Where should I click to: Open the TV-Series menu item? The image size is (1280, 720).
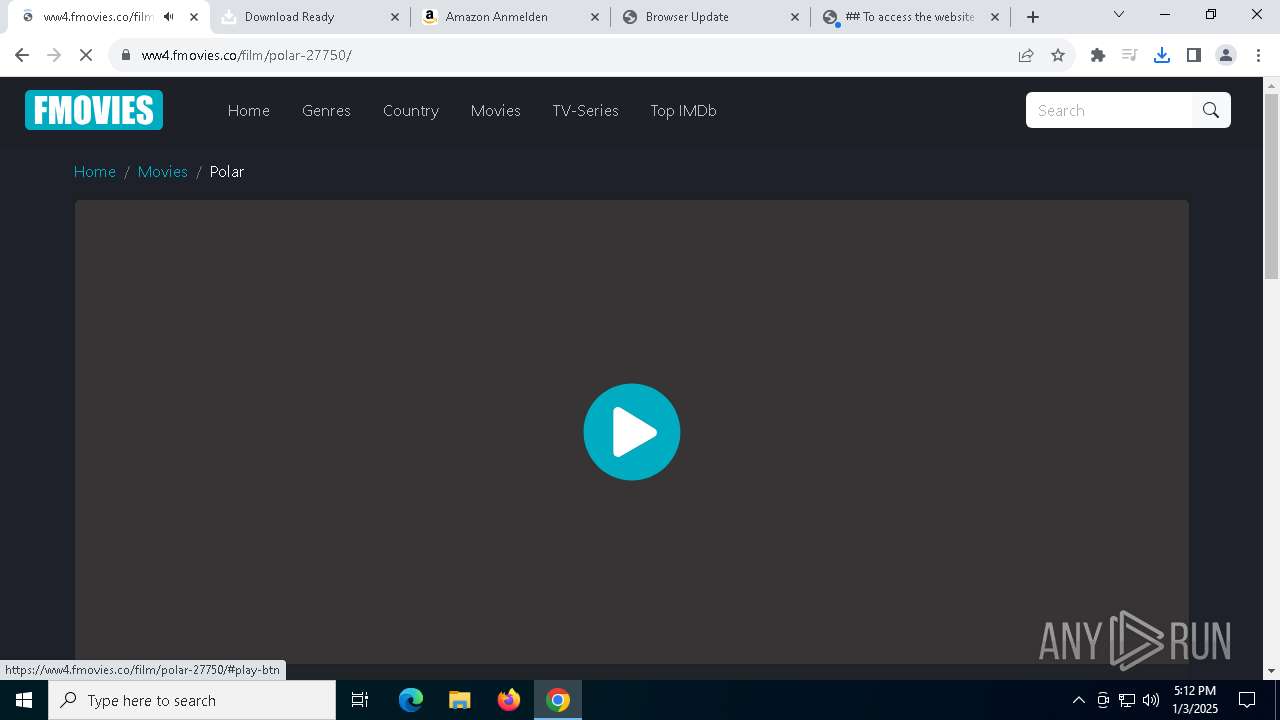click(586, 111)
